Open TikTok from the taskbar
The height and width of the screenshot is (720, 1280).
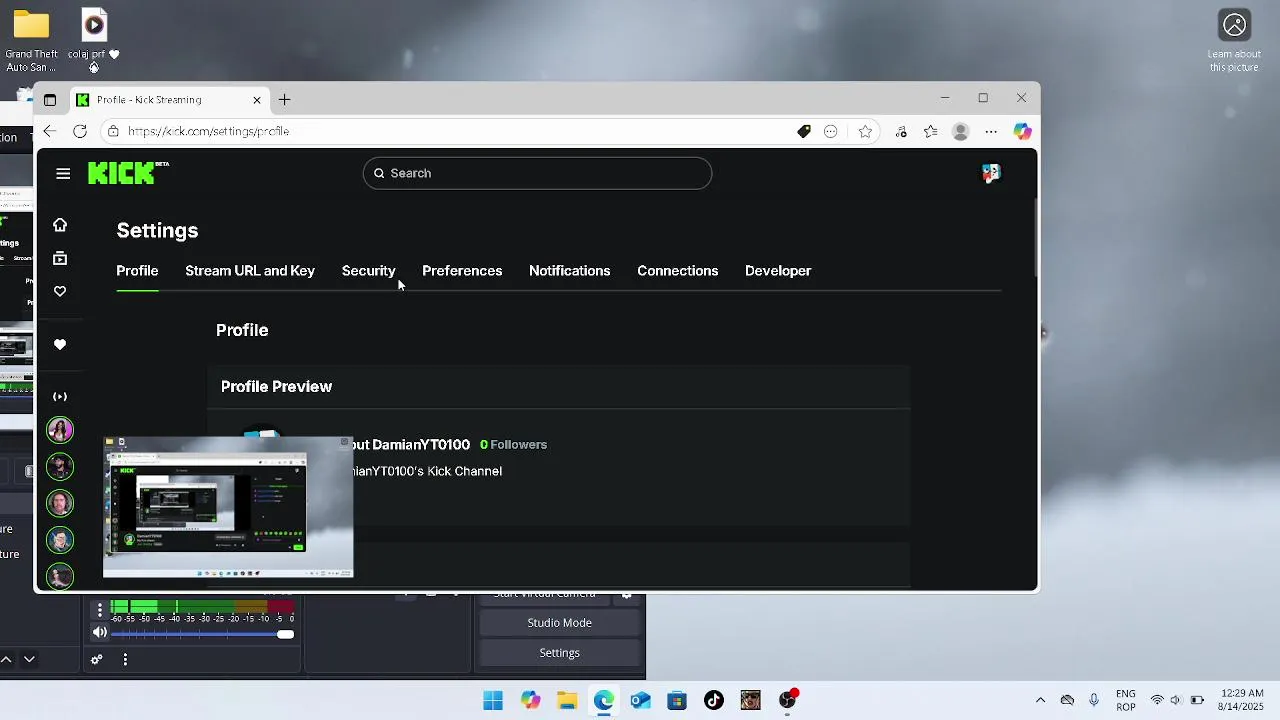(714, 700)
